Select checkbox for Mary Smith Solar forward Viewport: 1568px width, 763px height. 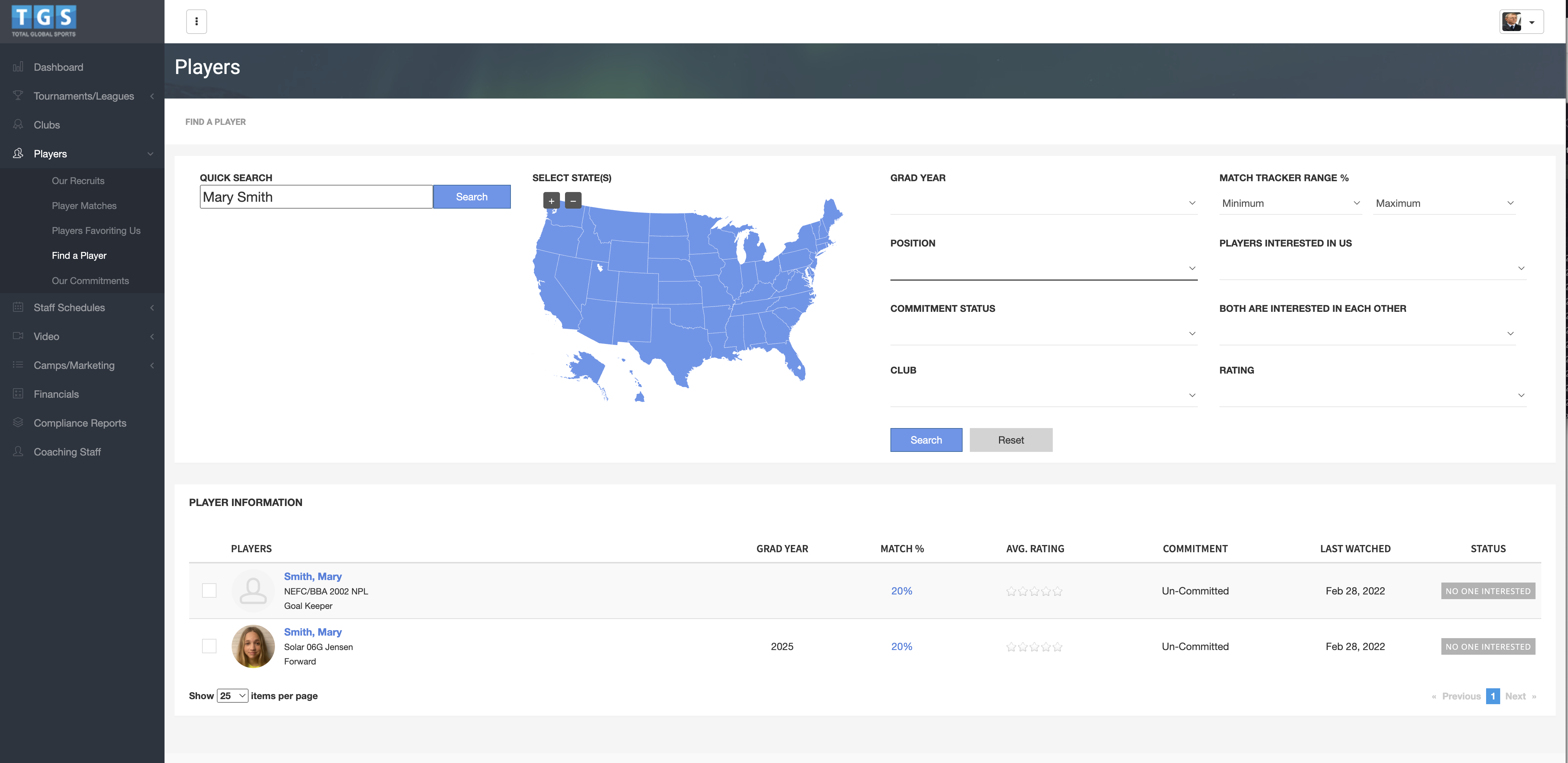[209, 646]
